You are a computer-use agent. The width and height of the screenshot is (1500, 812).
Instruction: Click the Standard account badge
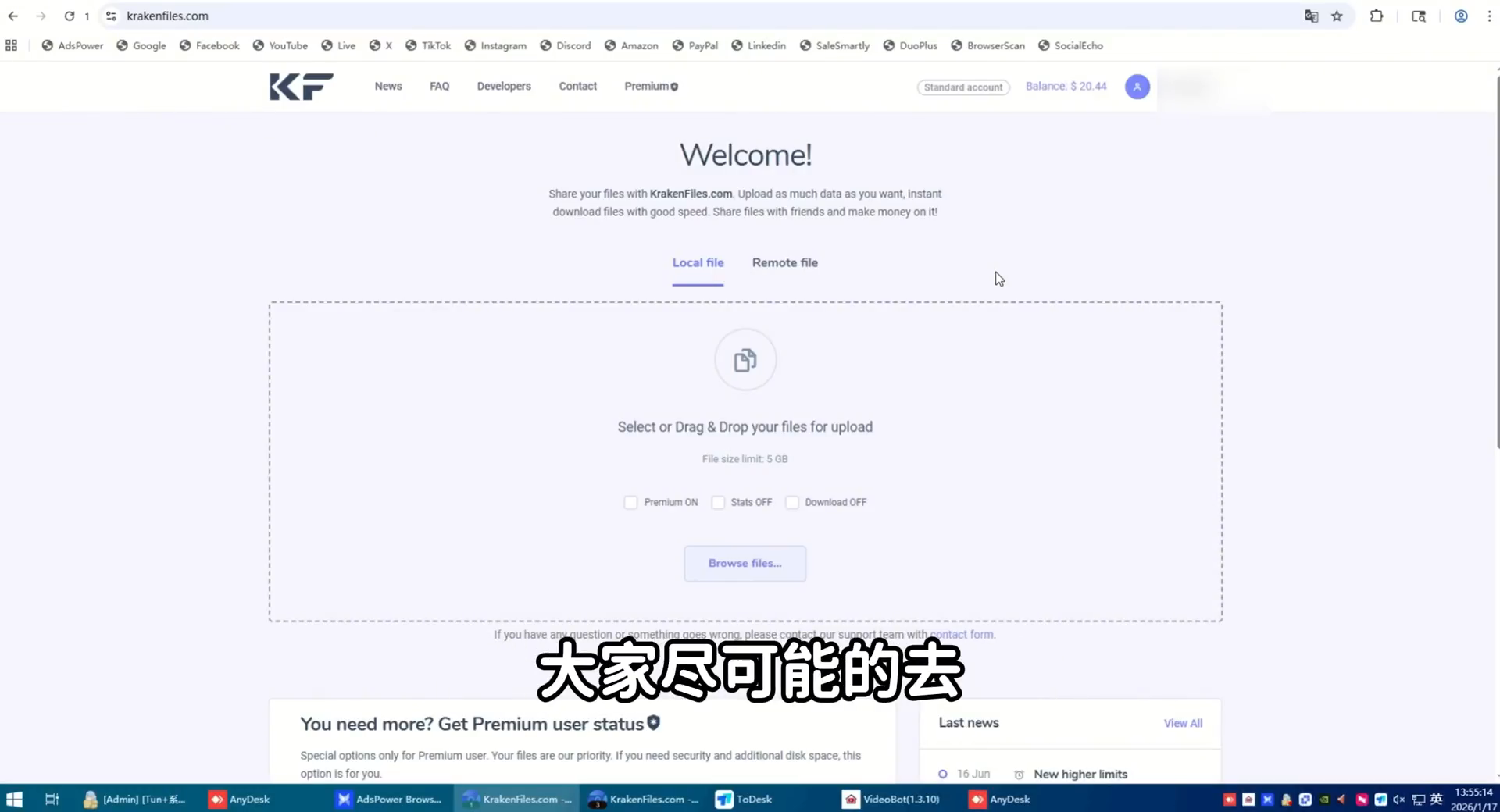963,87
